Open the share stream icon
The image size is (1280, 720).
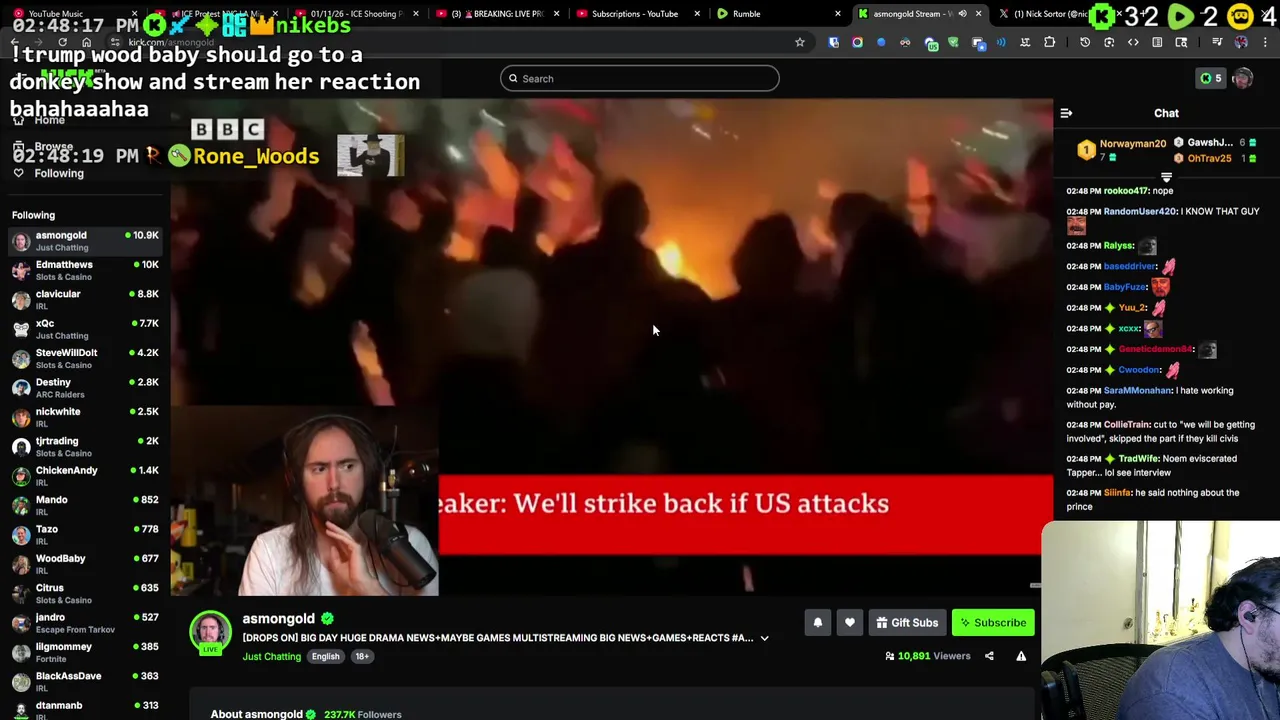[x=989, y=656]
